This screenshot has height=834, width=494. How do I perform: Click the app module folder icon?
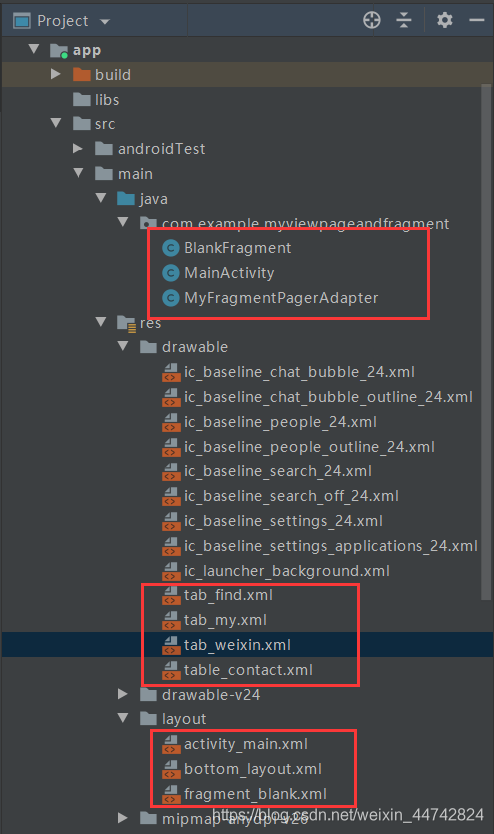click(x=58, y=51)
